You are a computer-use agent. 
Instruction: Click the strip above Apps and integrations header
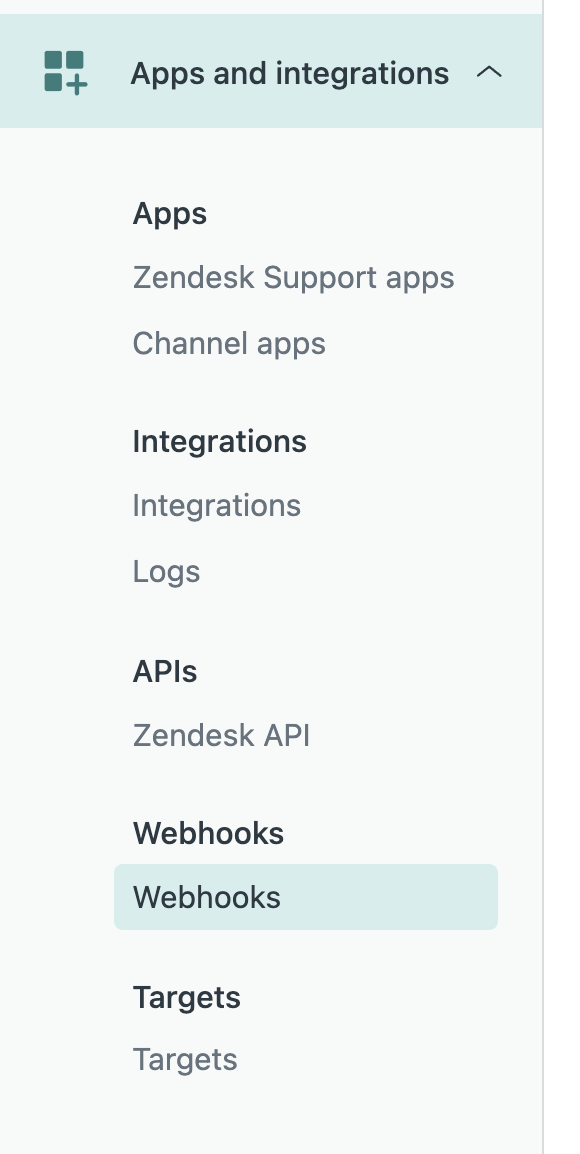pyautogui.click(x=271, y=7)
